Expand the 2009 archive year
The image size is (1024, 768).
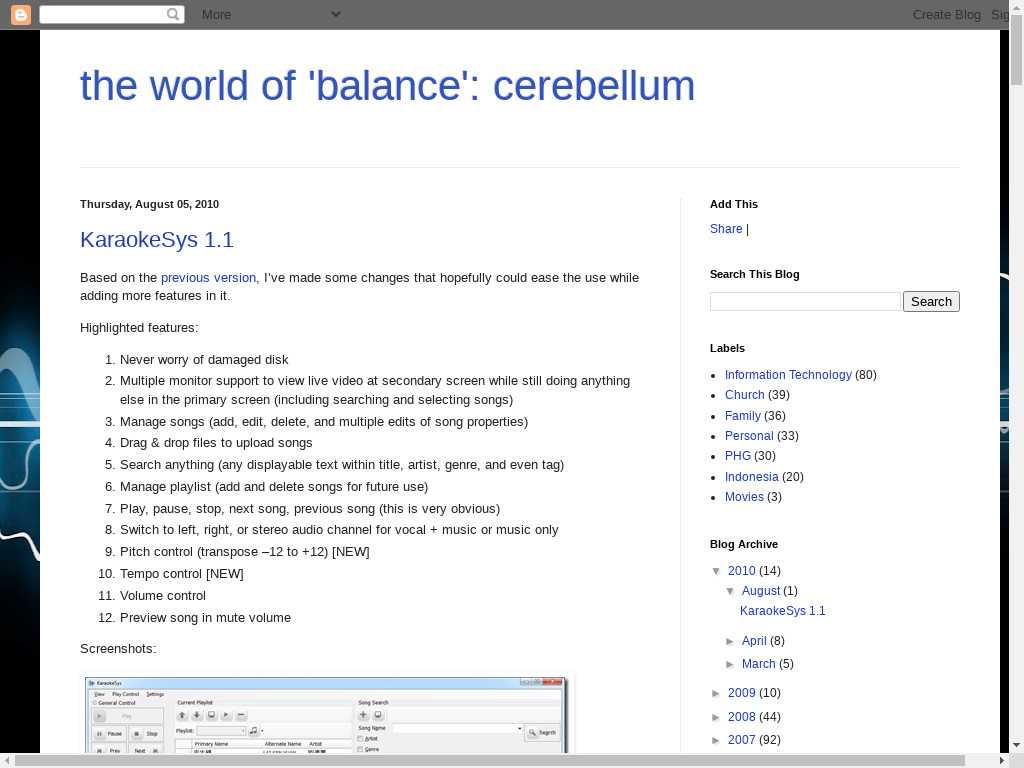718,694
